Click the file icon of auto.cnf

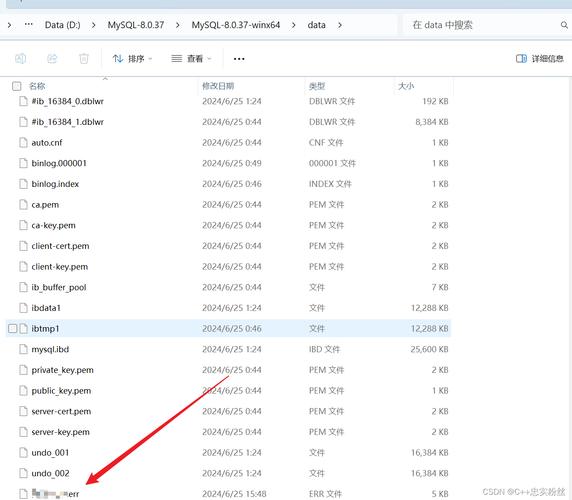point(23,143)
